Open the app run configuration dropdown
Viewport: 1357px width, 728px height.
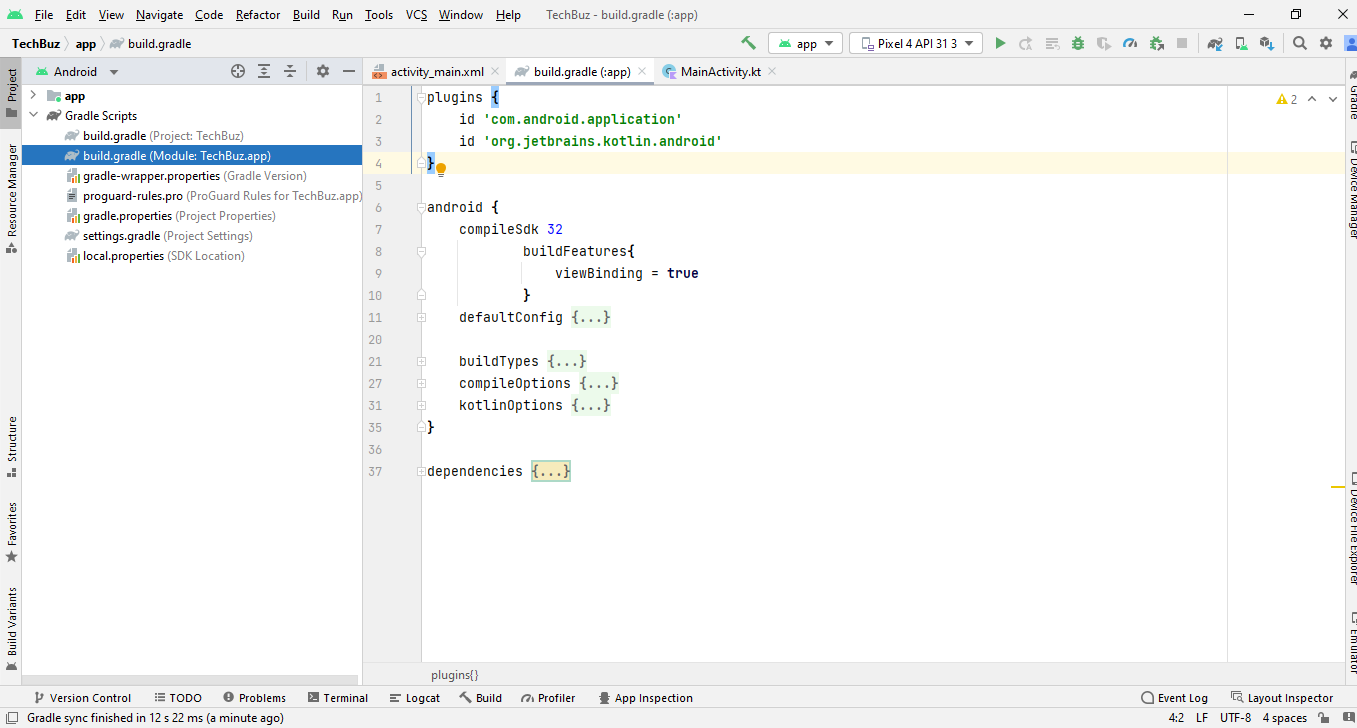(x=806, y=43)
